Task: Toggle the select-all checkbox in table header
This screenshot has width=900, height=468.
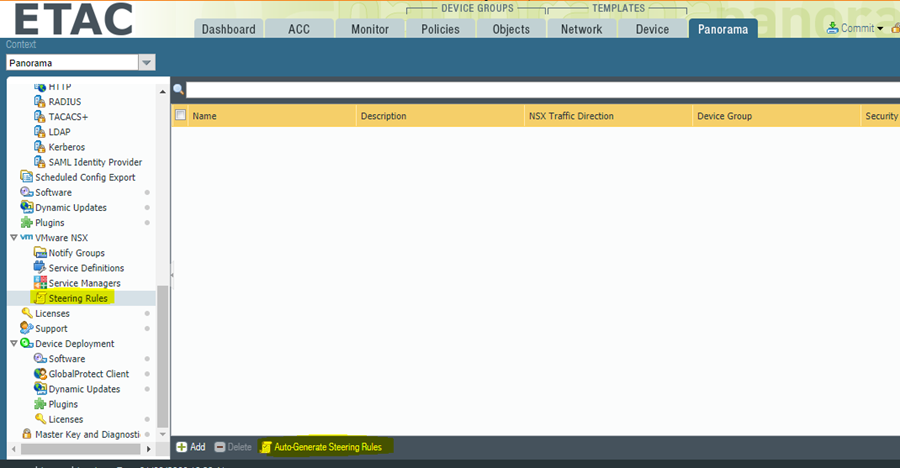Action: [180, 115]
